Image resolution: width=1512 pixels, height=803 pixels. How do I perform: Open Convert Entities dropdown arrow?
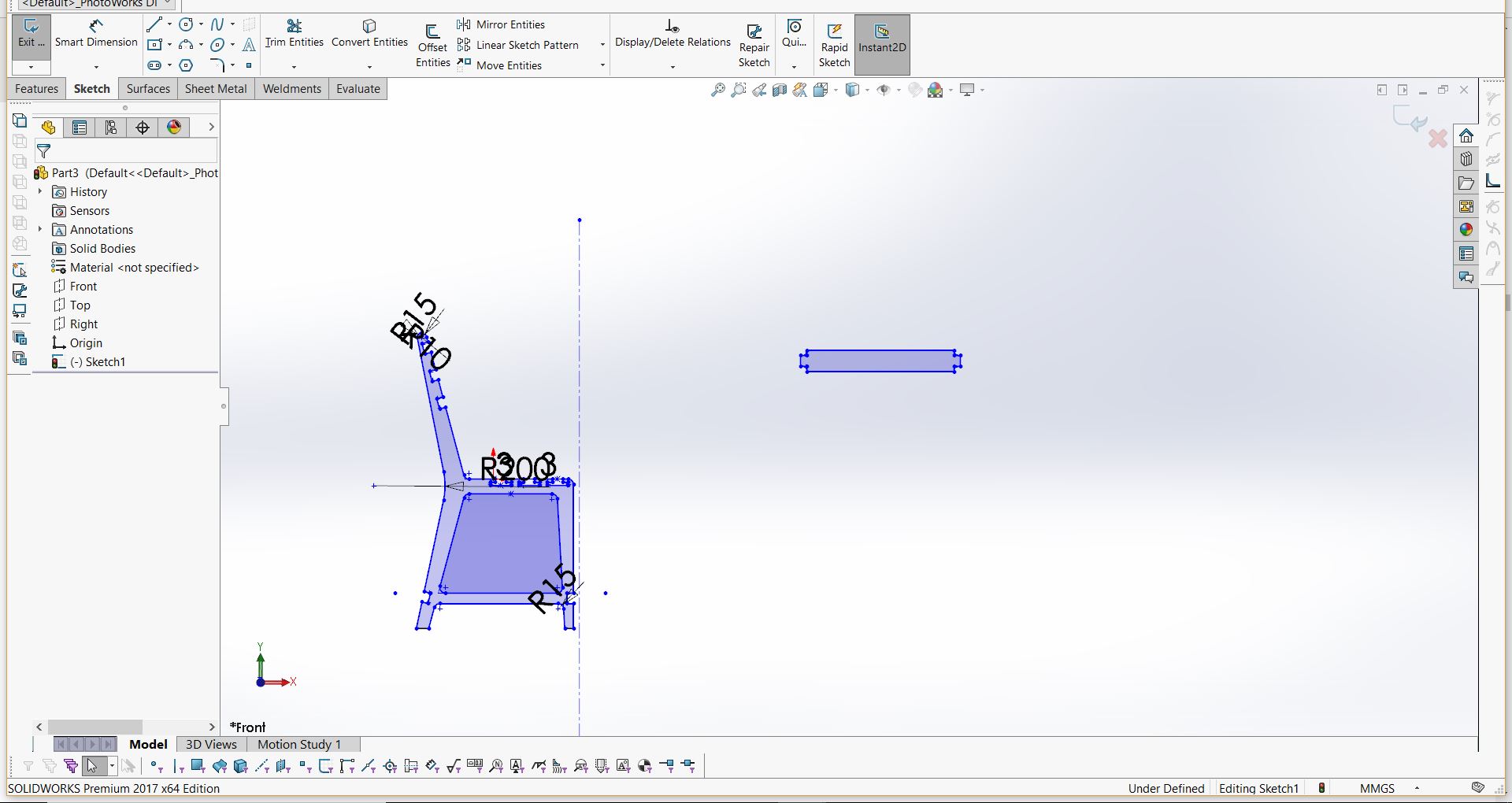(x=369, y=67)
